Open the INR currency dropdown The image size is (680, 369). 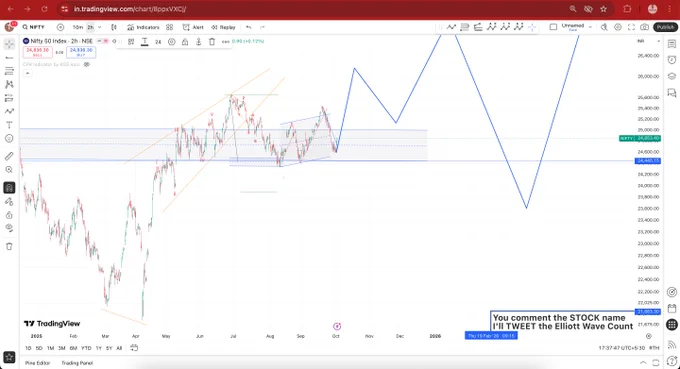tap(648, 41)
